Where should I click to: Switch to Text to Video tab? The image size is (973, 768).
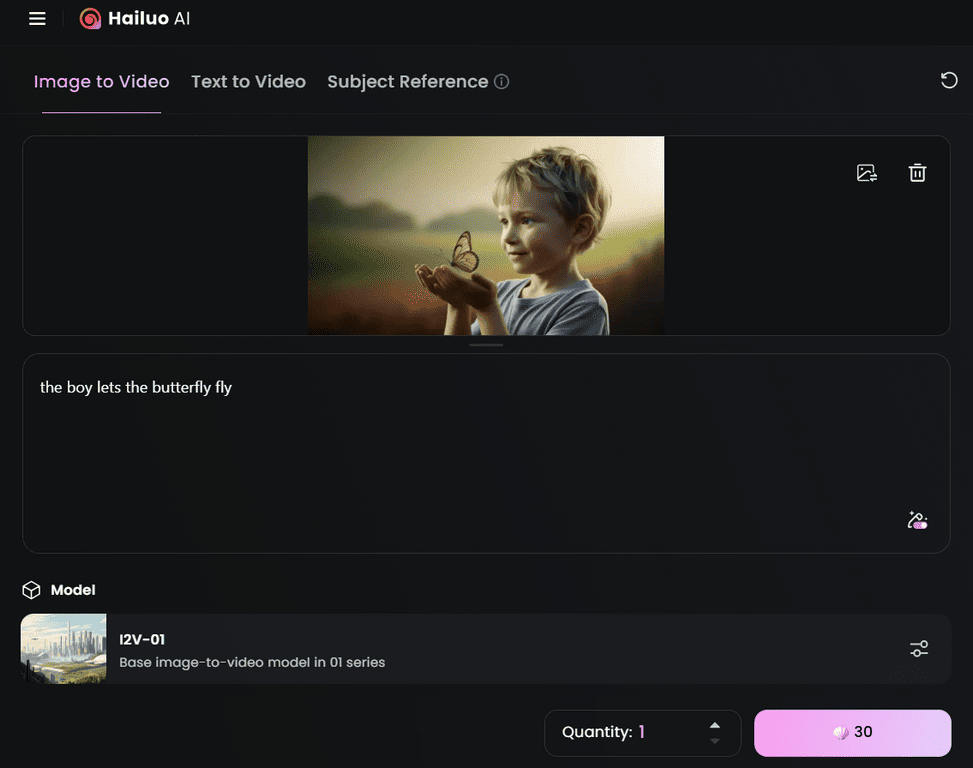click(x=248, y=82)
